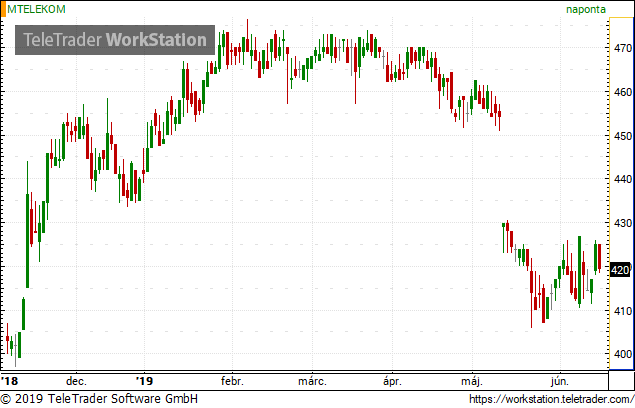Click the 'febr.' date axis label
Viewport: 635px width, 408px height.
232,381
